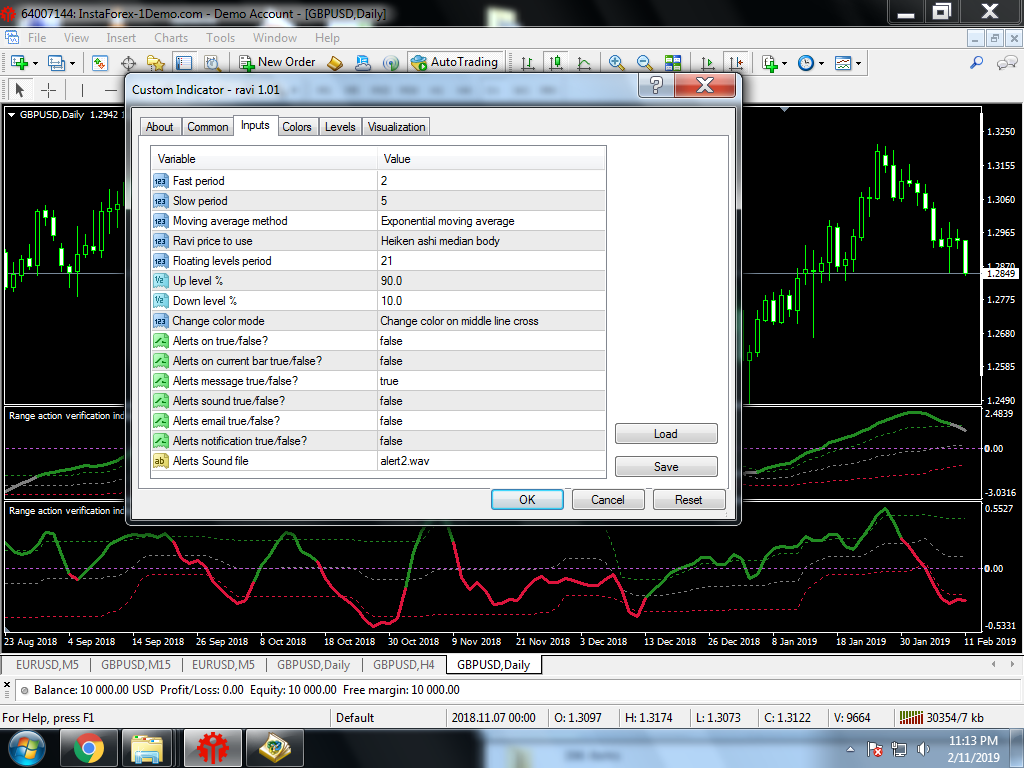This screenshot has width=1024, height=768.
Task: Open the Strategy Tester magnifier icon
Action: pos(212,63)
